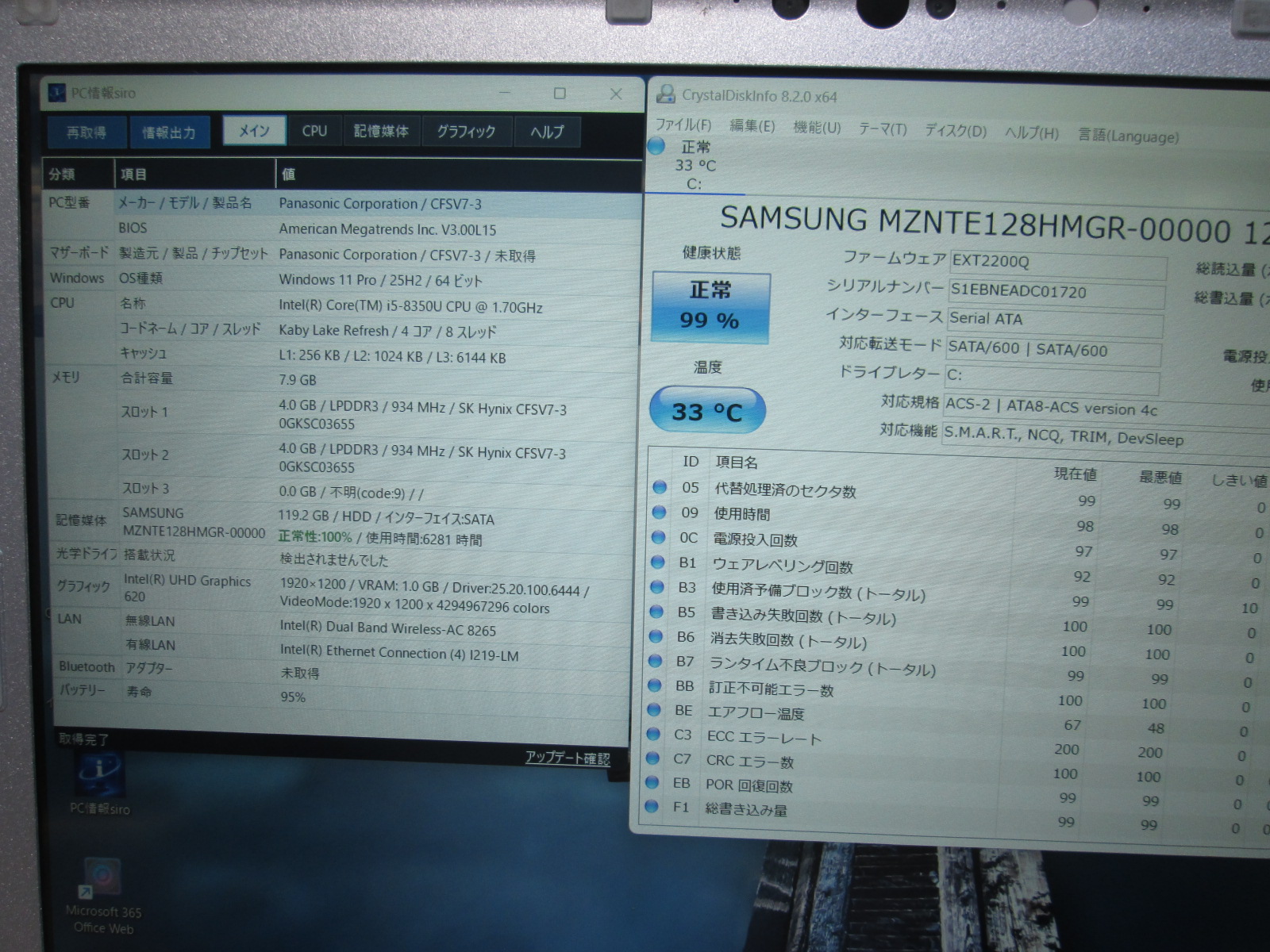The width and height of the screenshot is (1270, 952).
Task: Click status circle for ID B1 ウェアレベリング回数
Action: (657, 562)
